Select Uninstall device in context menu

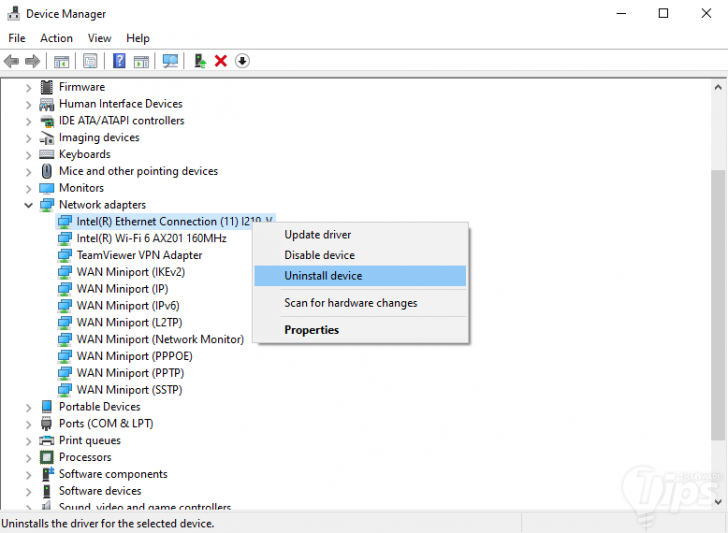point(360,276)
